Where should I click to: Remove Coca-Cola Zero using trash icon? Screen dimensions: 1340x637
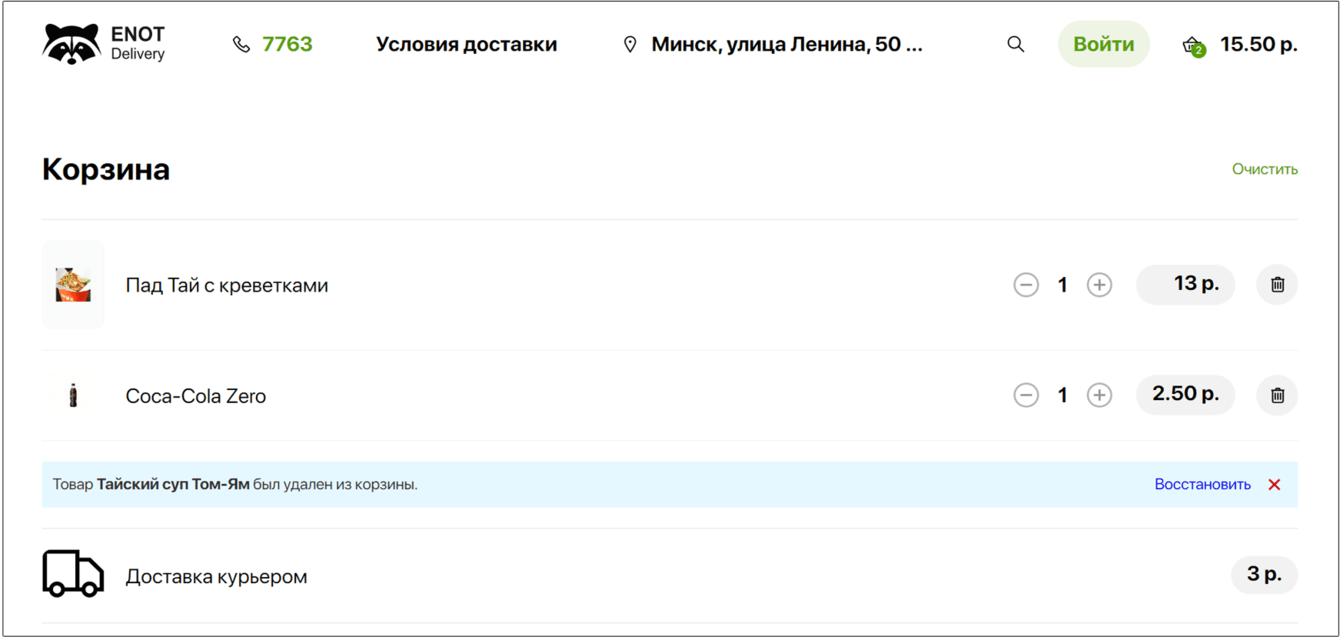pyautogui.click(x=1277, y=395)
